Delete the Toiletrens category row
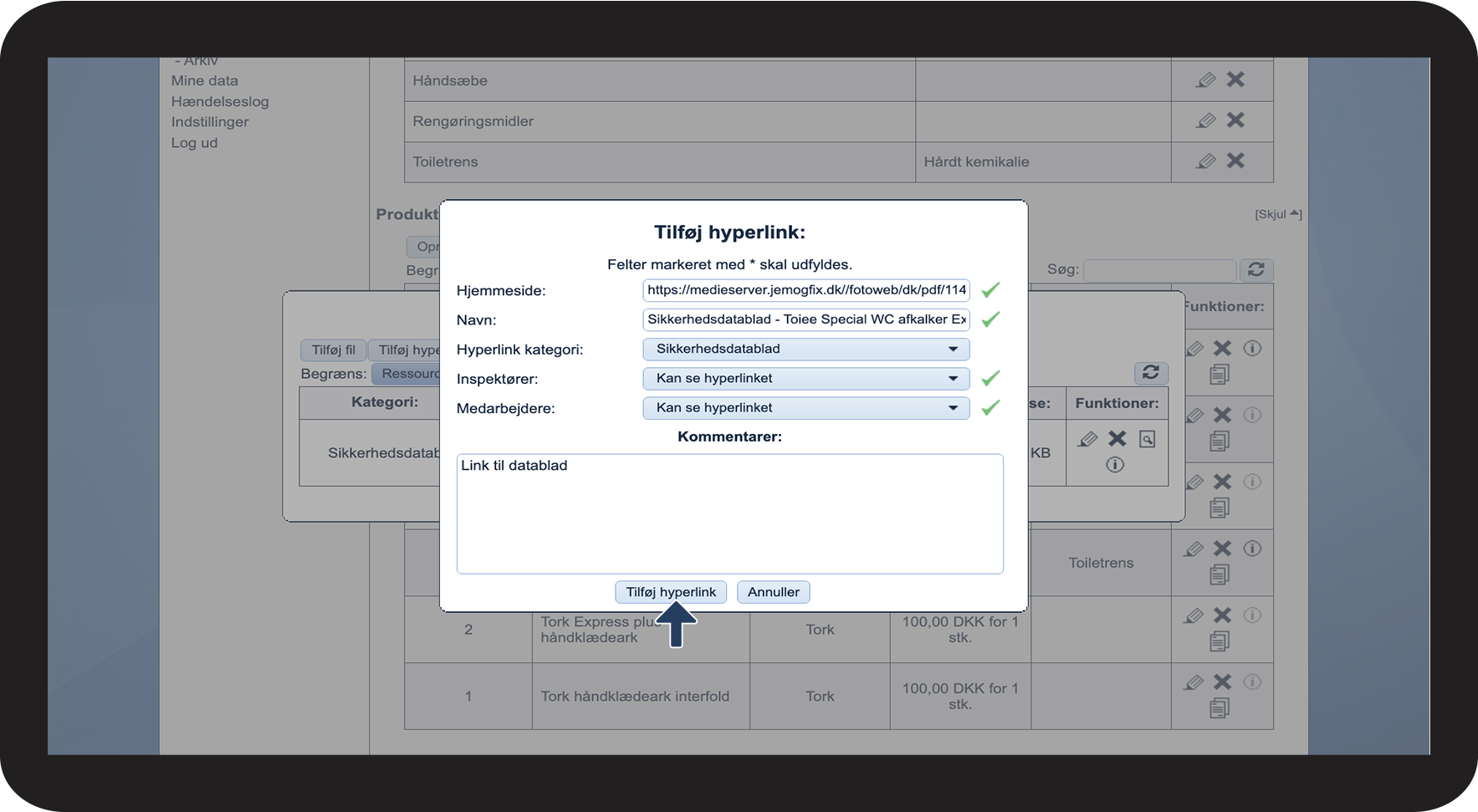 click(1235, 161)
